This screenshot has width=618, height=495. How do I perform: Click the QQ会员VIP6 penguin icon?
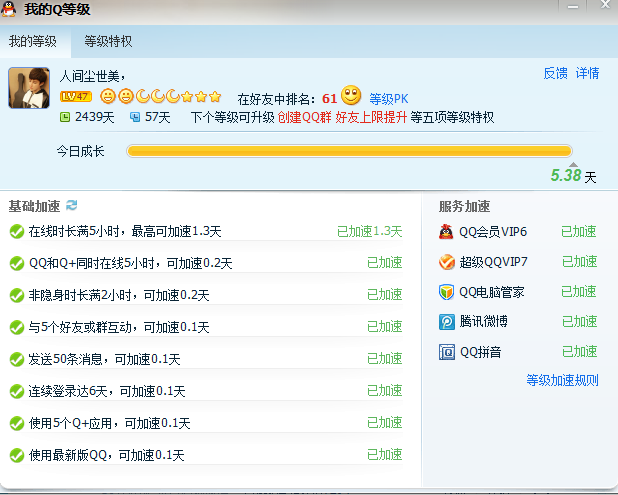pos(446,232)
